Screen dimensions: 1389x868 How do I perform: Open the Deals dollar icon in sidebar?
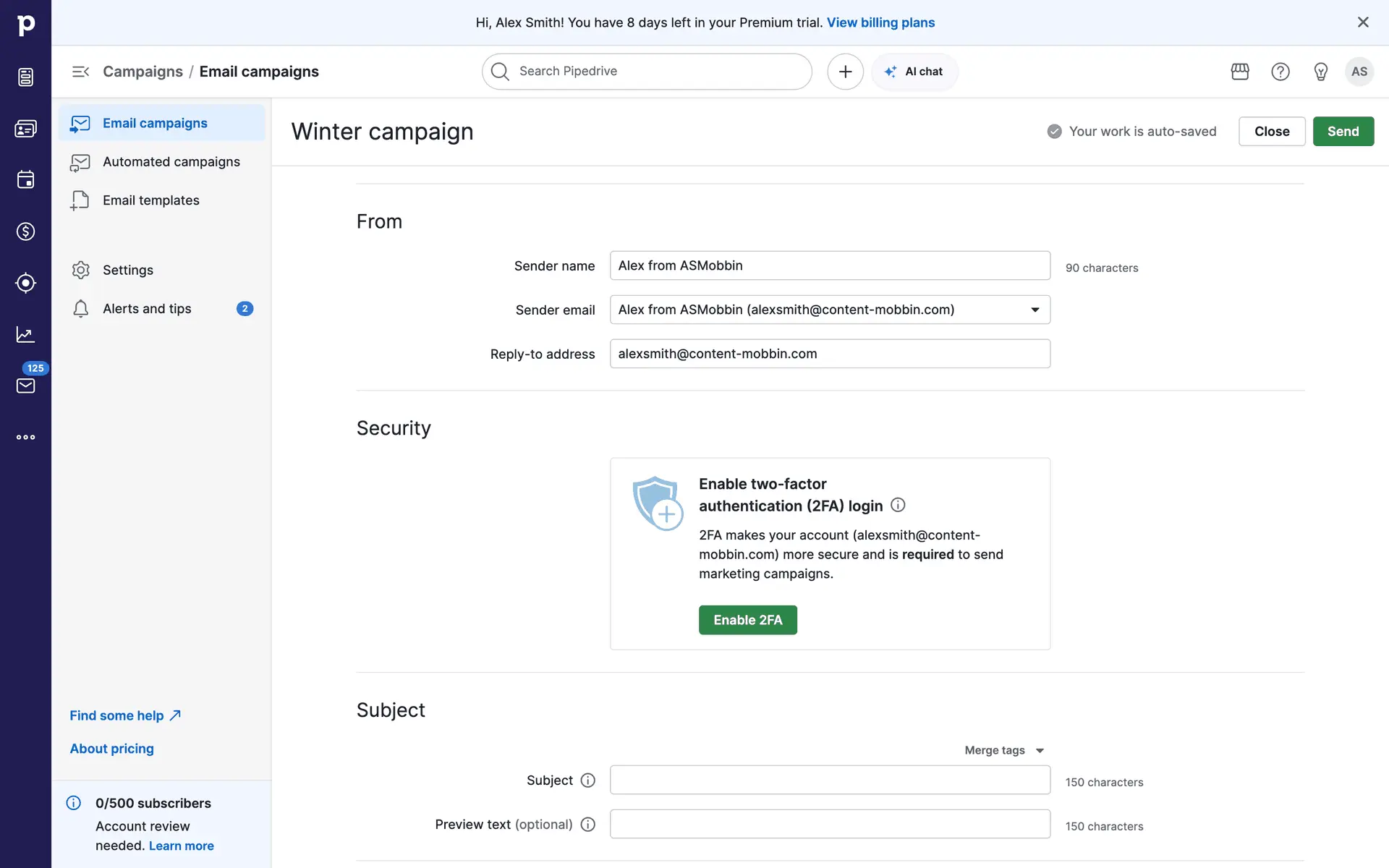(25, 231)
